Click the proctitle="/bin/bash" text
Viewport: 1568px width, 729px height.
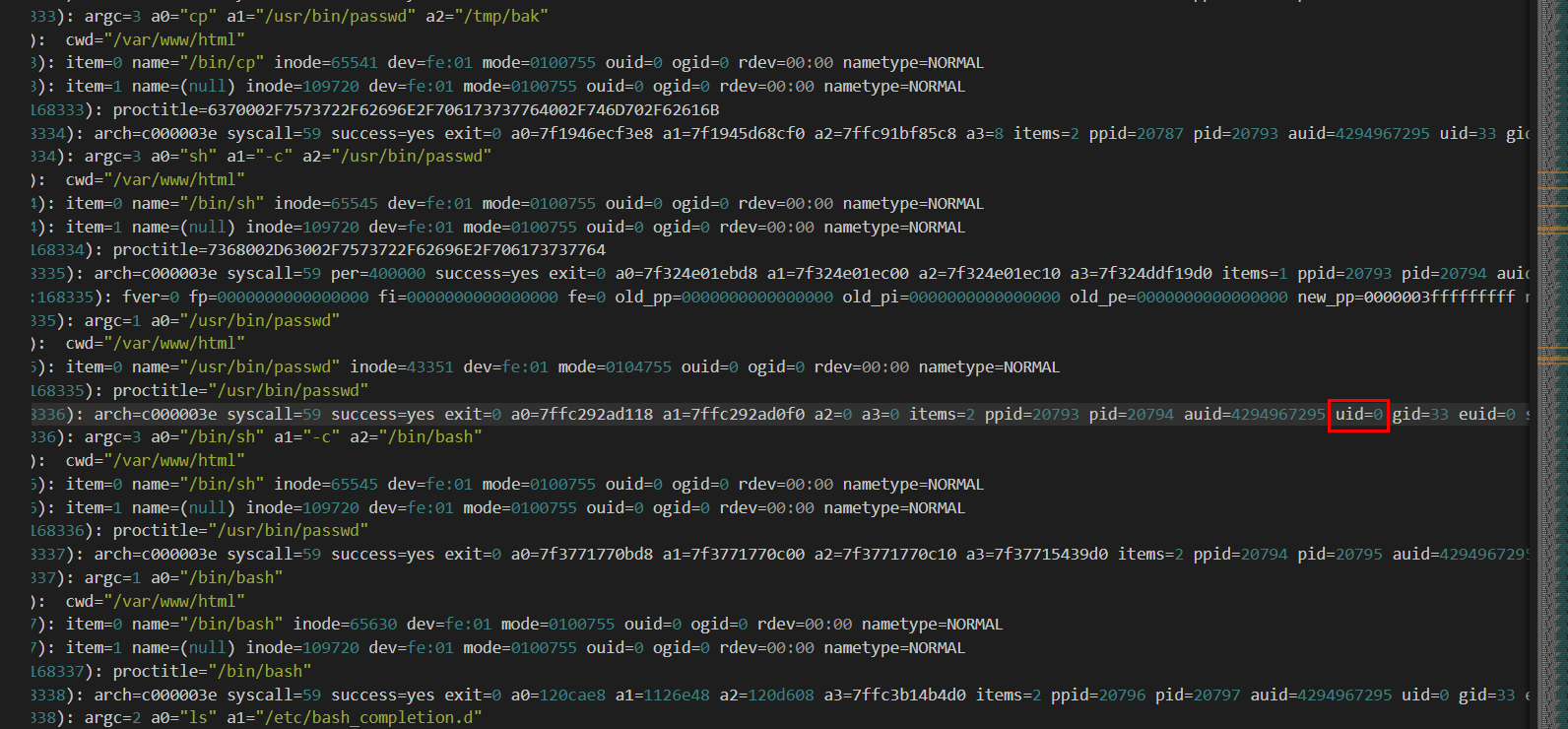pyautogui.click(x=212, y=671)
